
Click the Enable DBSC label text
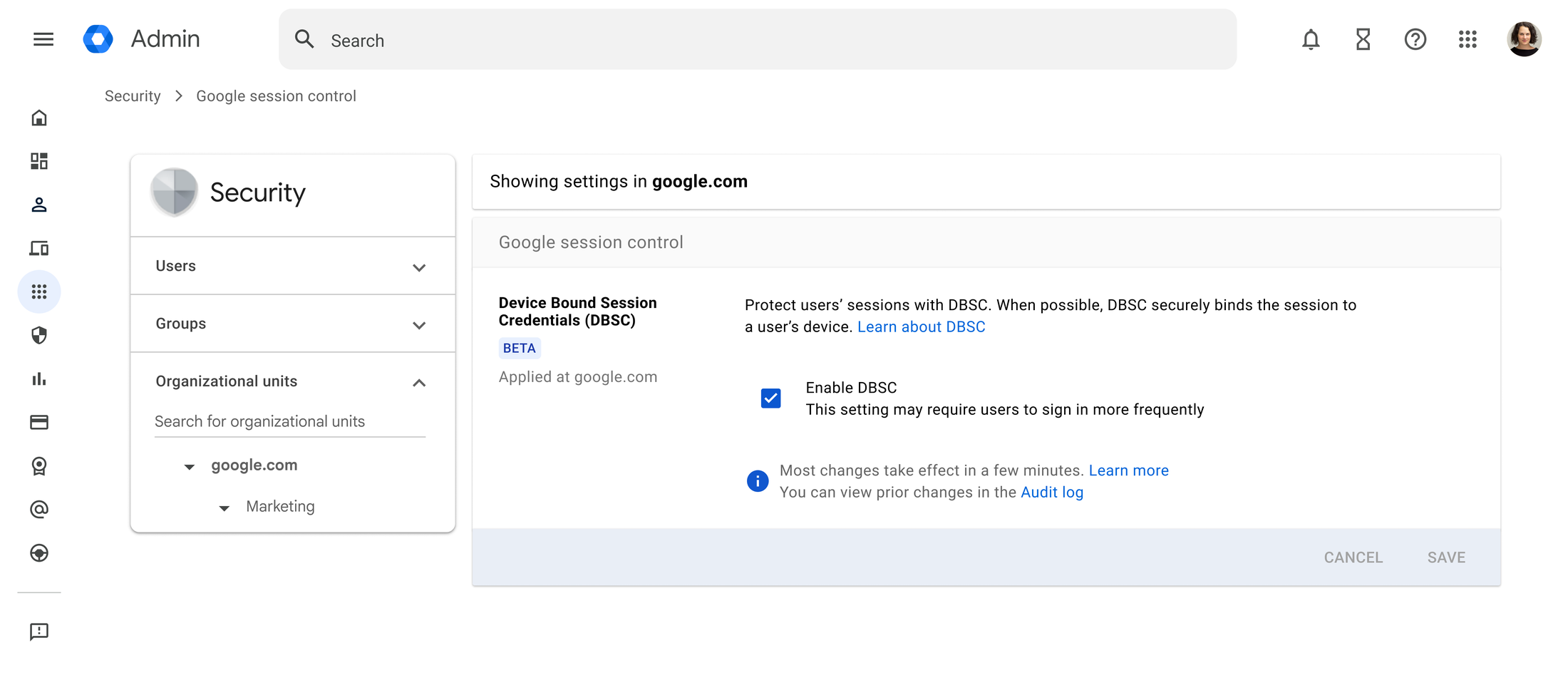[x=851, y=388]
